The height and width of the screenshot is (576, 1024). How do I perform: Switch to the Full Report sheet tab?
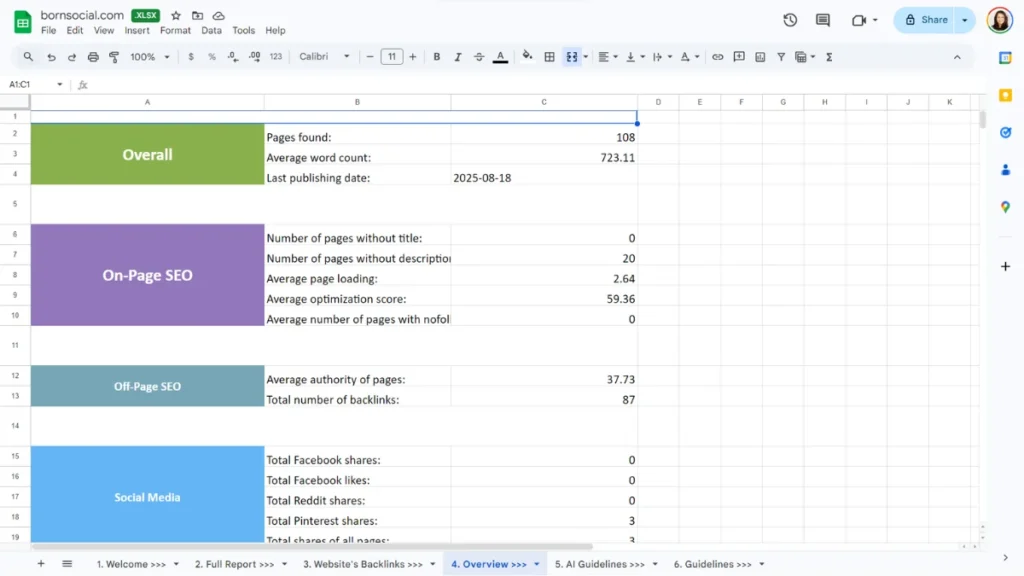click(x=234, y=564)
